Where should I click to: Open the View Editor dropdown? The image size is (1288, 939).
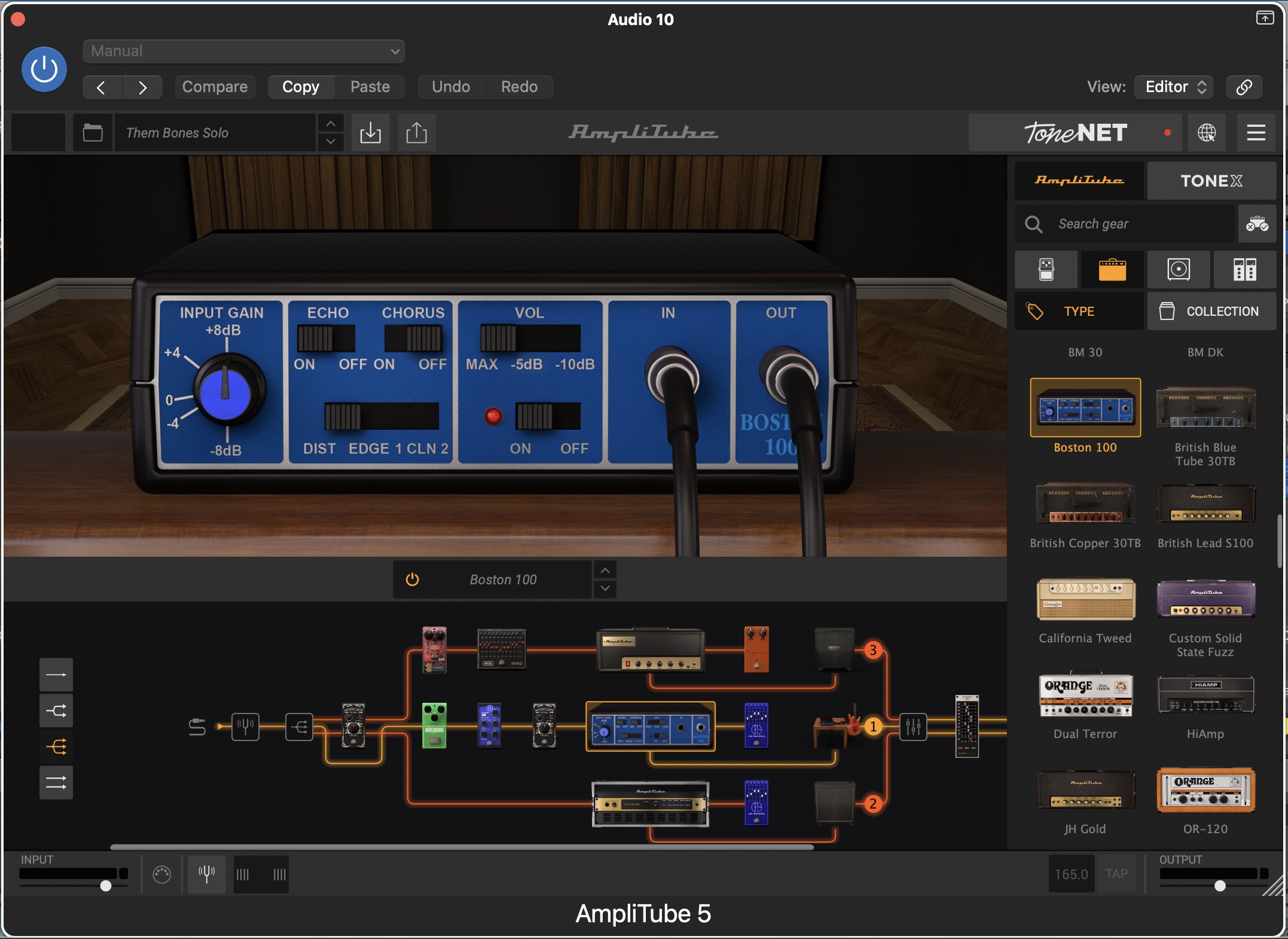(x=1174, y=87)
